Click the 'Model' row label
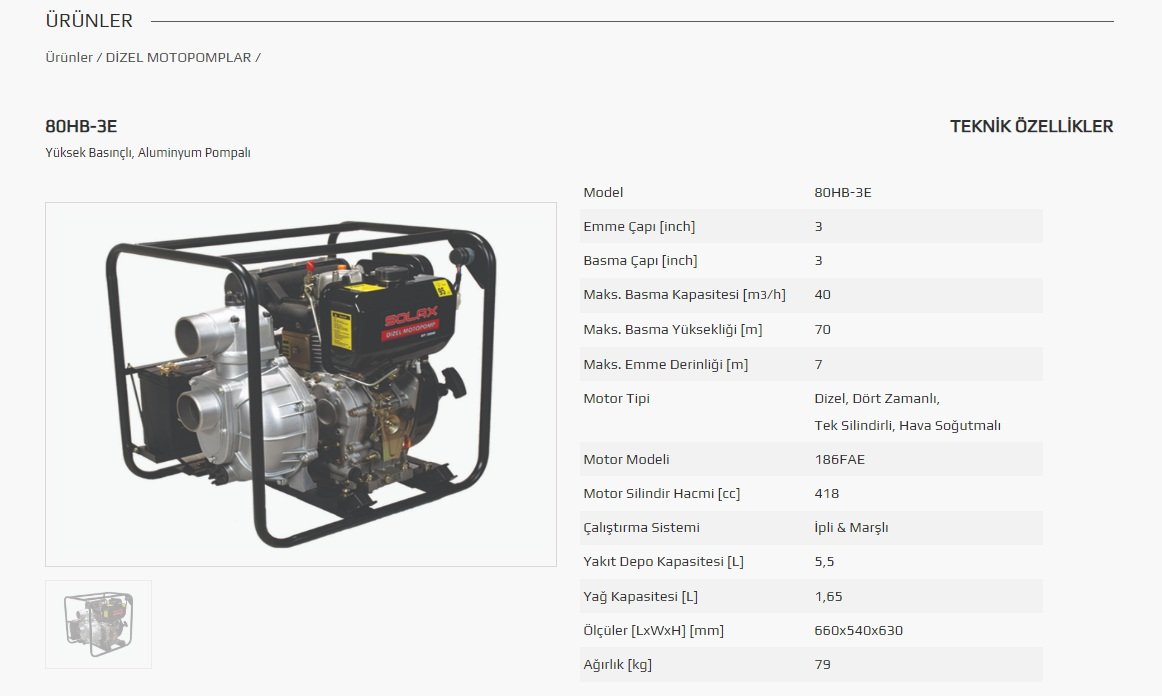1162x696 pixels. tap(603, 192)
